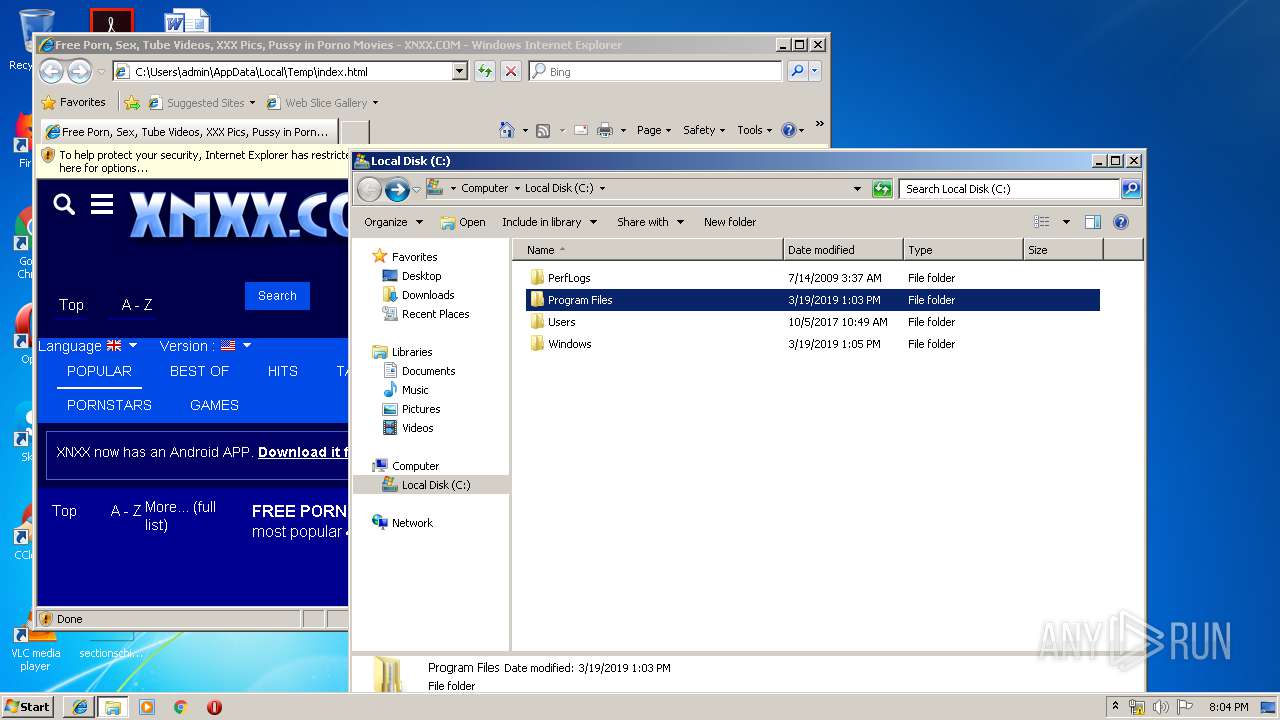Screen dimensions: 1280x720
Task: Click the Internet Explorer stop button
Action: [510, 71]
